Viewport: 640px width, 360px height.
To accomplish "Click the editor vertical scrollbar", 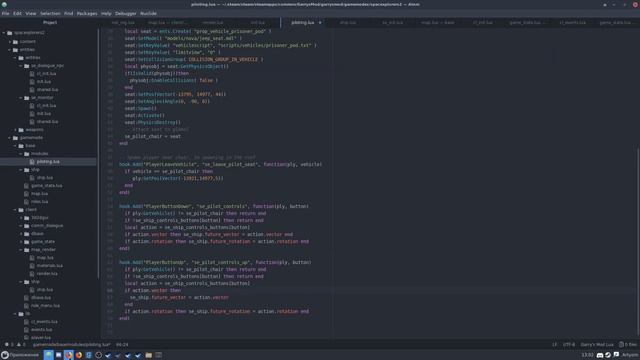I will click(x=638, y=241).
